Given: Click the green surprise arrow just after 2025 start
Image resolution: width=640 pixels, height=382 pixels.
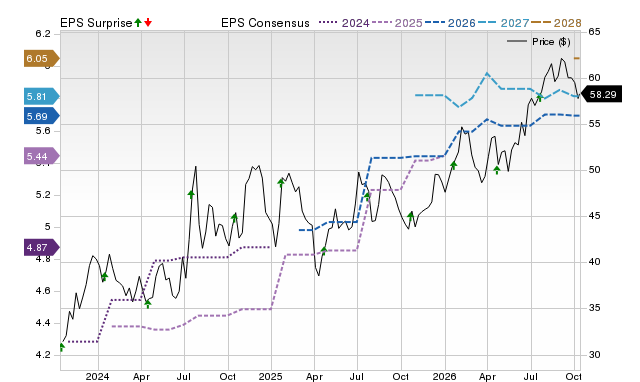Looking at the screenshot, I should (x=281, y=182).
